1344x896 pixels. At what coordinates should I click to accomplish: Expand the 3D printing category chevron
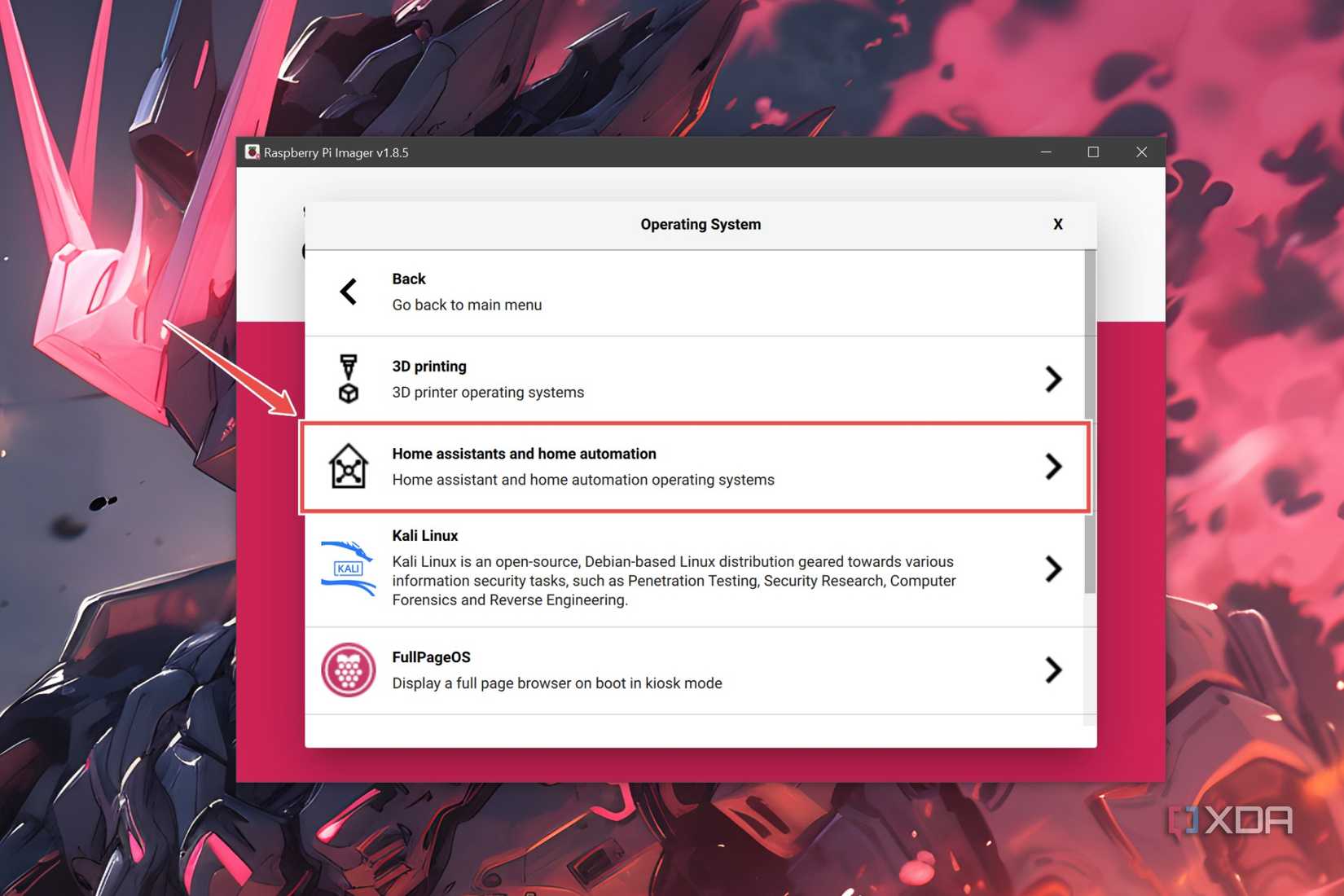click(1053, 379)
